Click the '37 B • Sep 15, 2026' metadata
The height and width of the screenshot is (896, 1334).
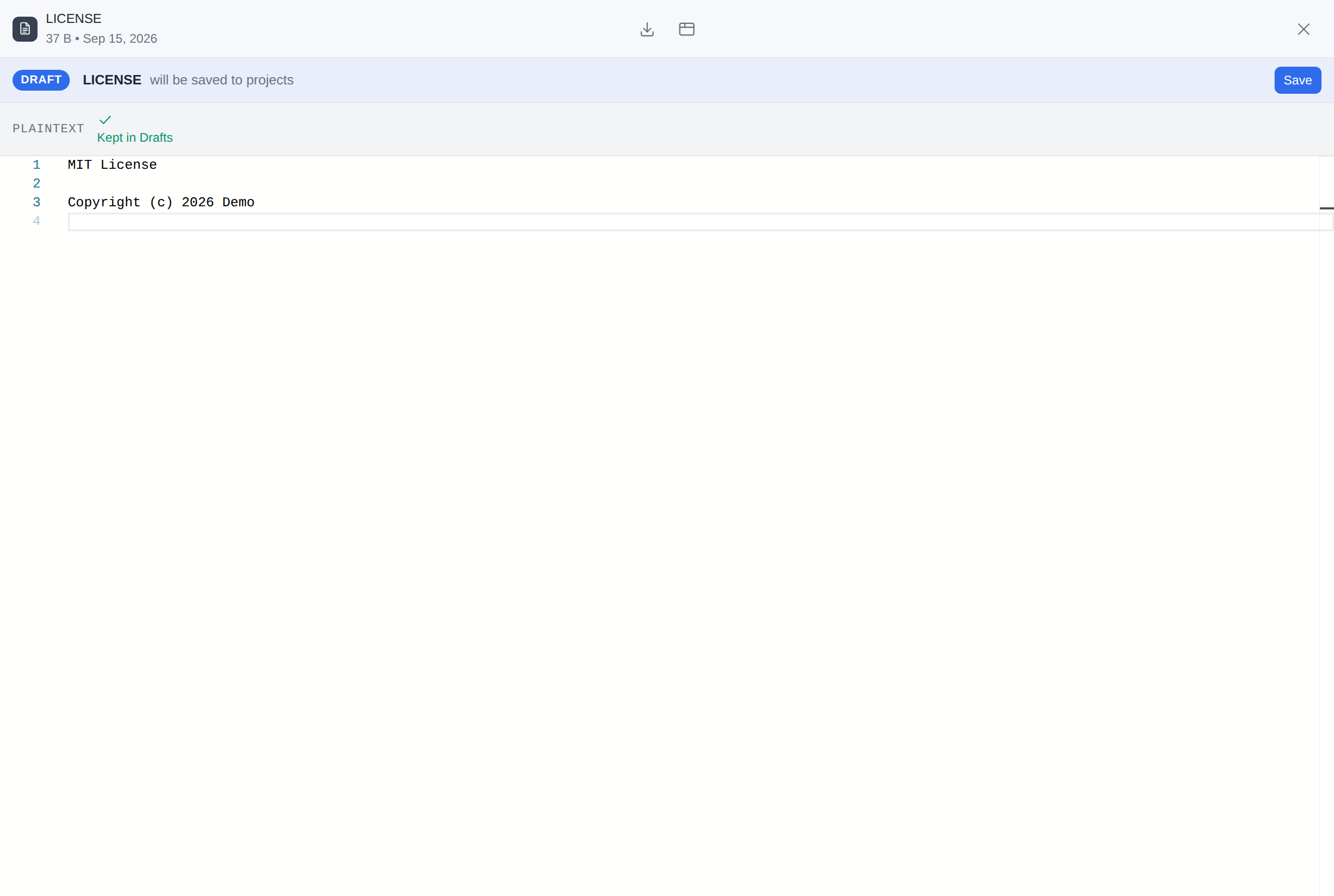click(x=101, y=38)
